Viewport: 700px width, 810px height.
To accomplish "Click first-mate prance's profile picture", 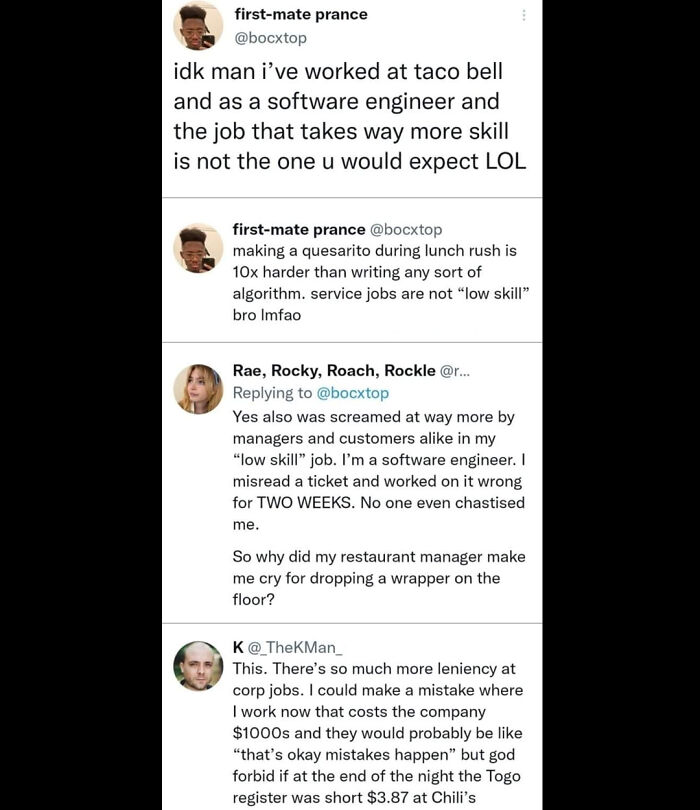I will pos(196,25).
